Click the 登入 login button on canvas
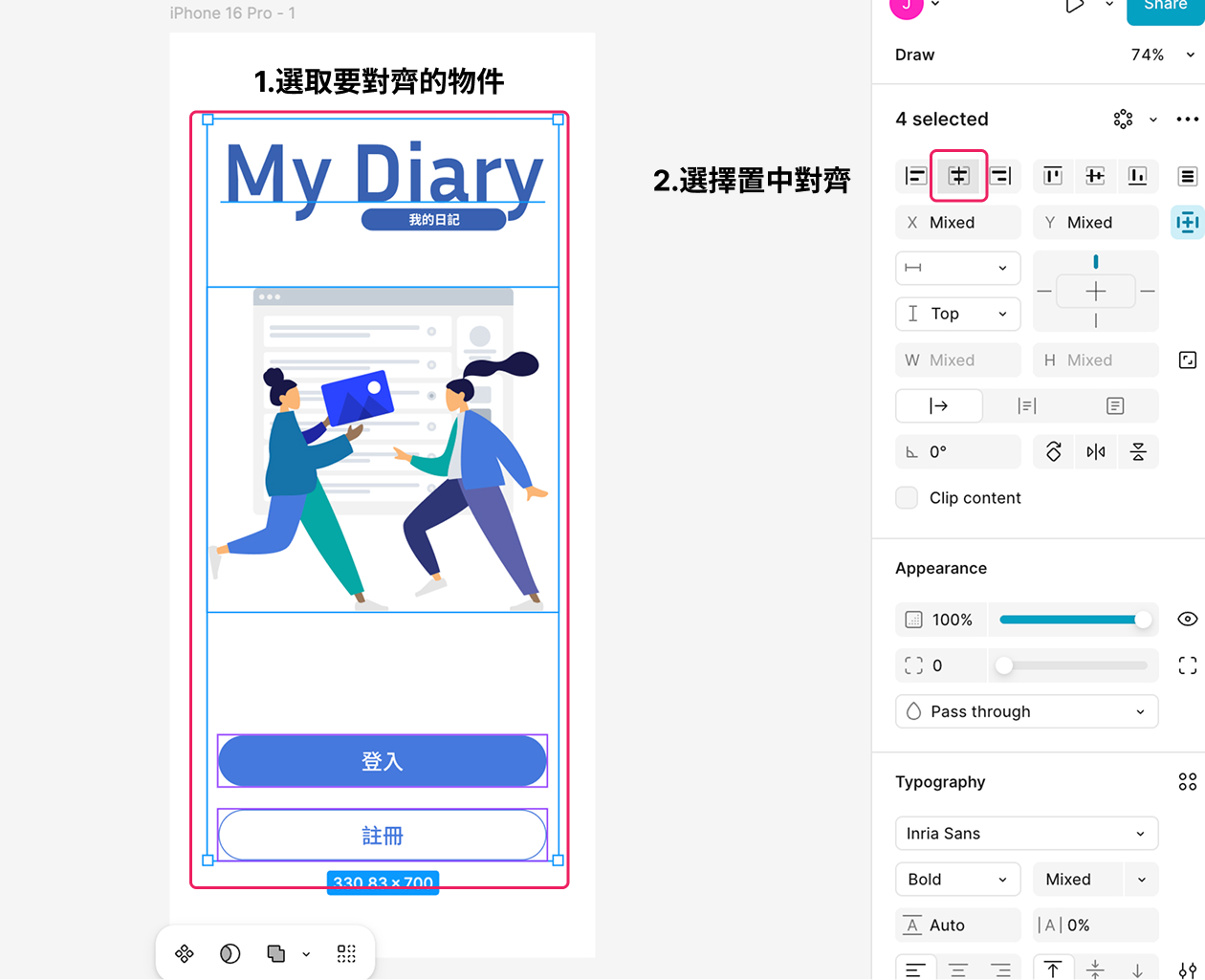This screenshot has width=1205, height=980. coord(383,761)
